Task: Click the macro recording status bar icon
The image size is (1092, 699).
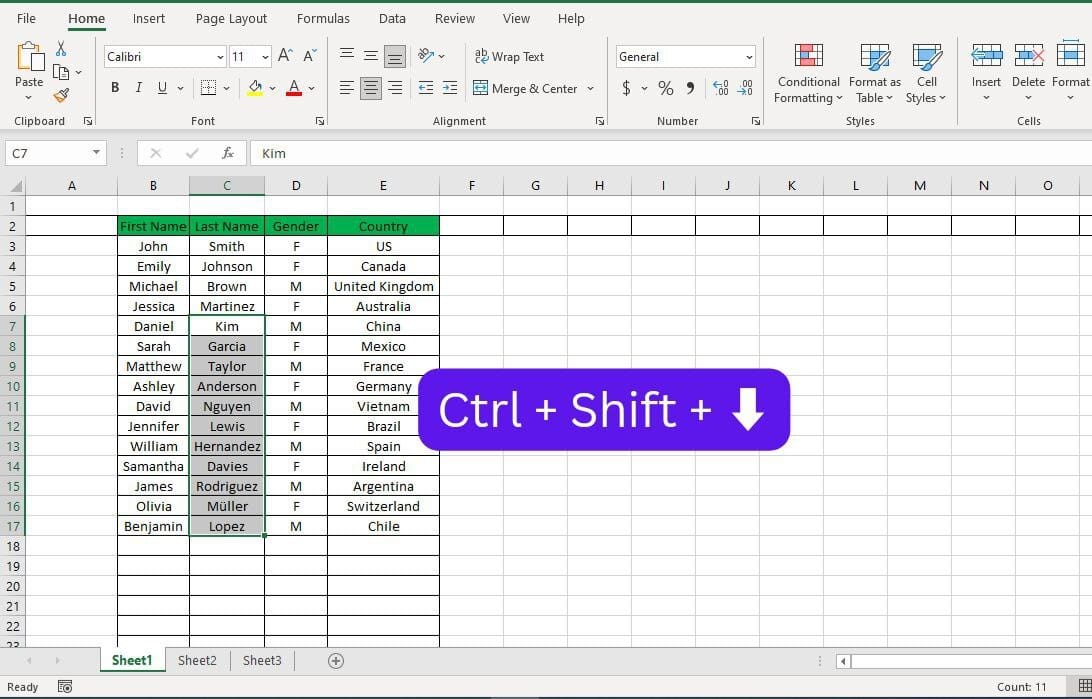Action: 65,686
